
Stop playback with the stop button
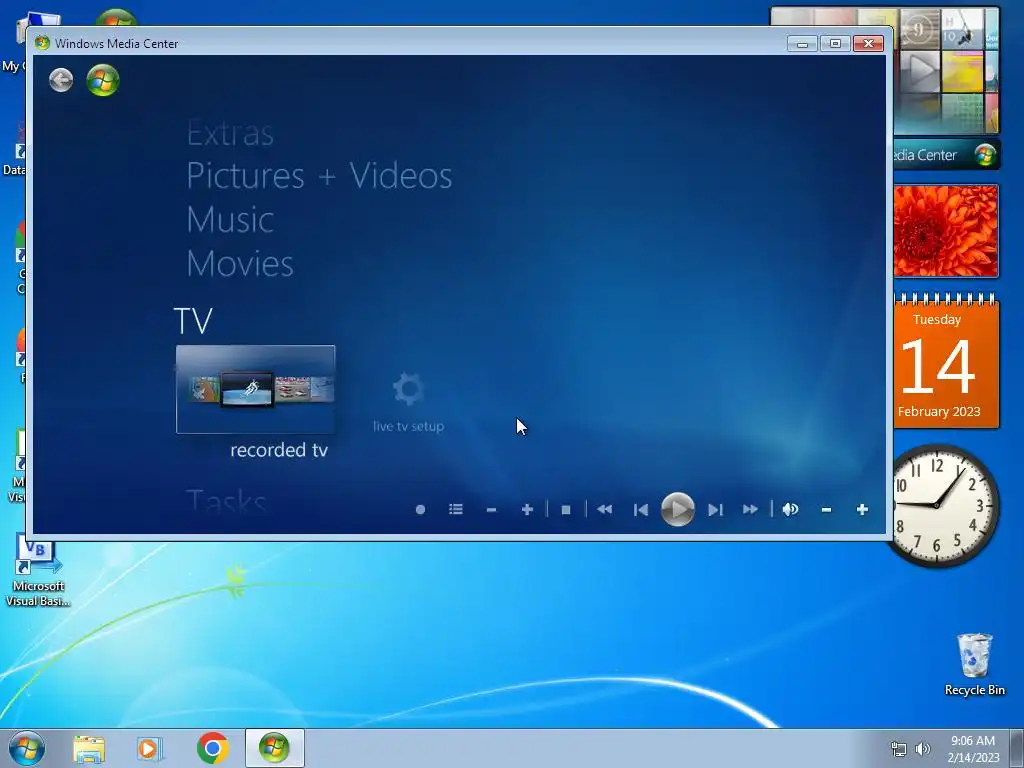point(566,509)
